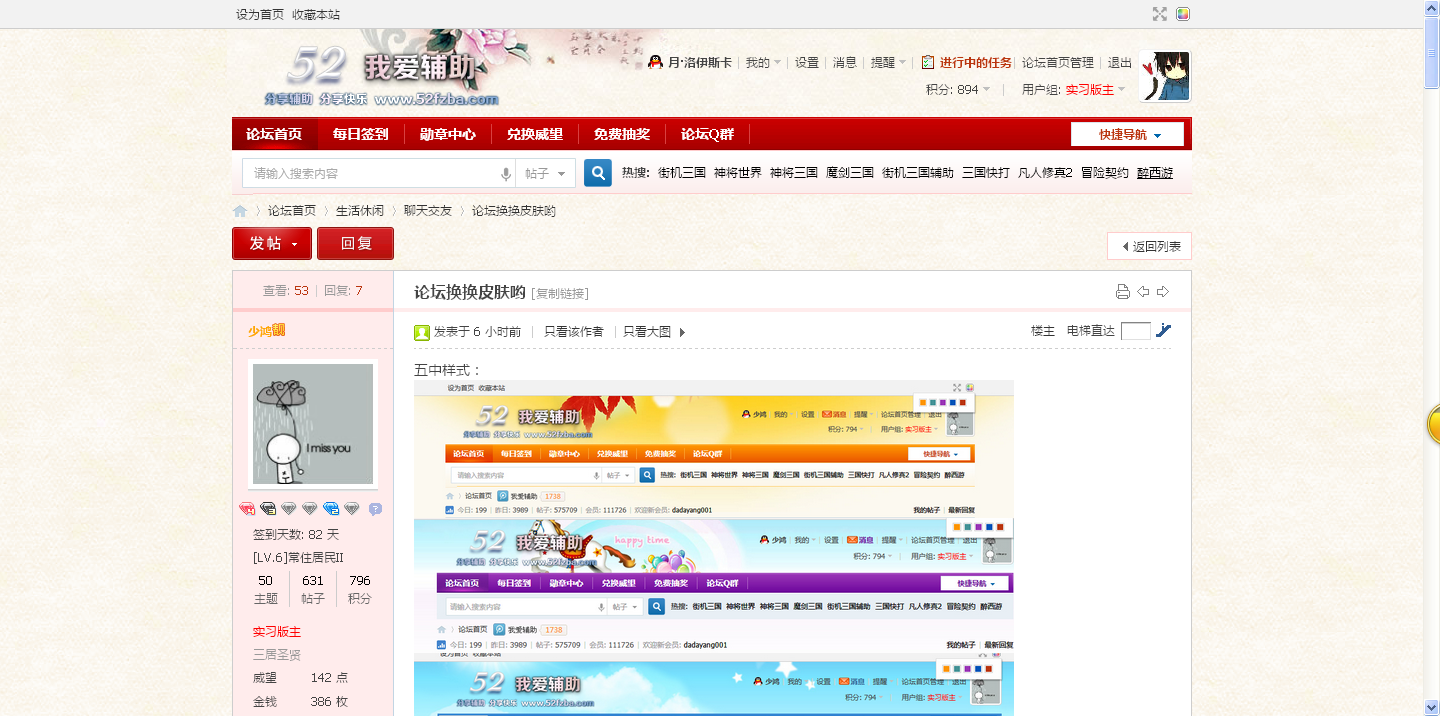Viewport: 1440px width, 716px height.
Task: Click the 论坛首页管理 link
Action: point(1058,62)
